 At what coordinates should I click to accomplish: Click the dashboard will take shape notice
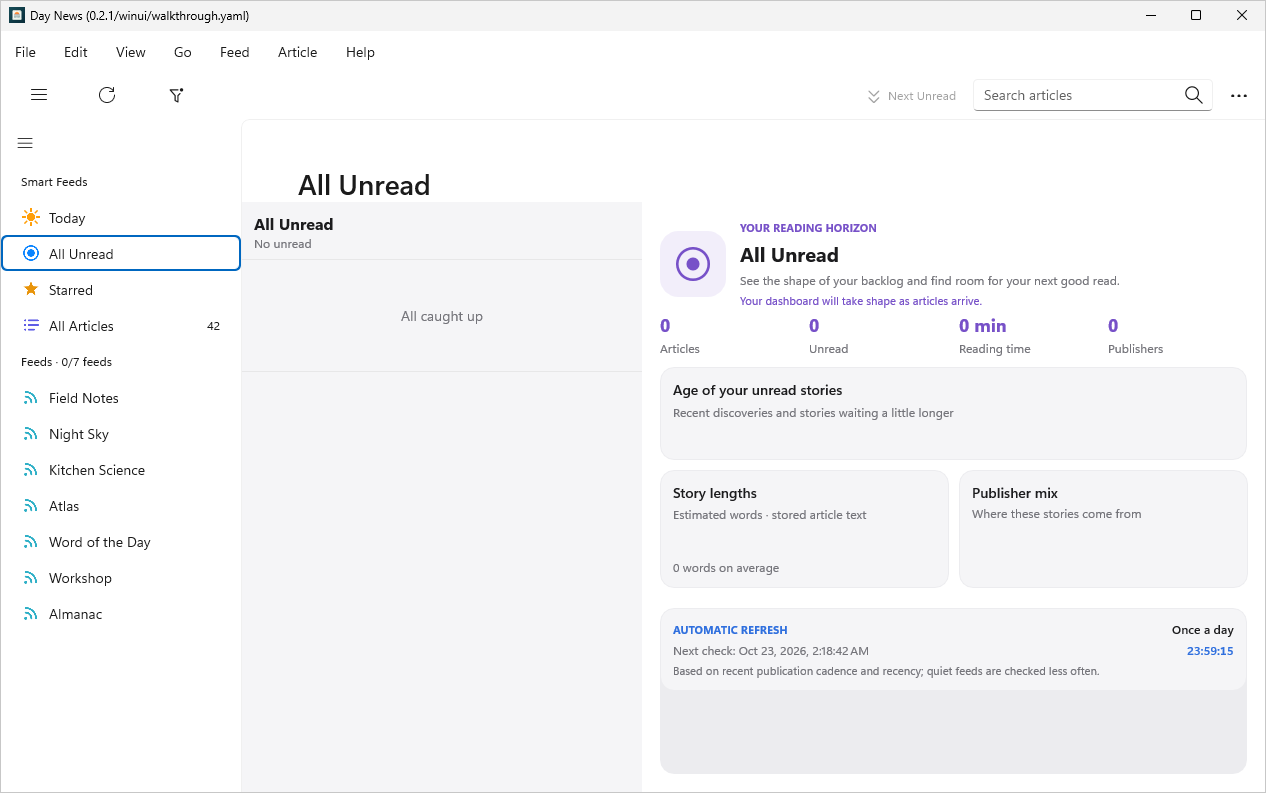click(861, 301)
